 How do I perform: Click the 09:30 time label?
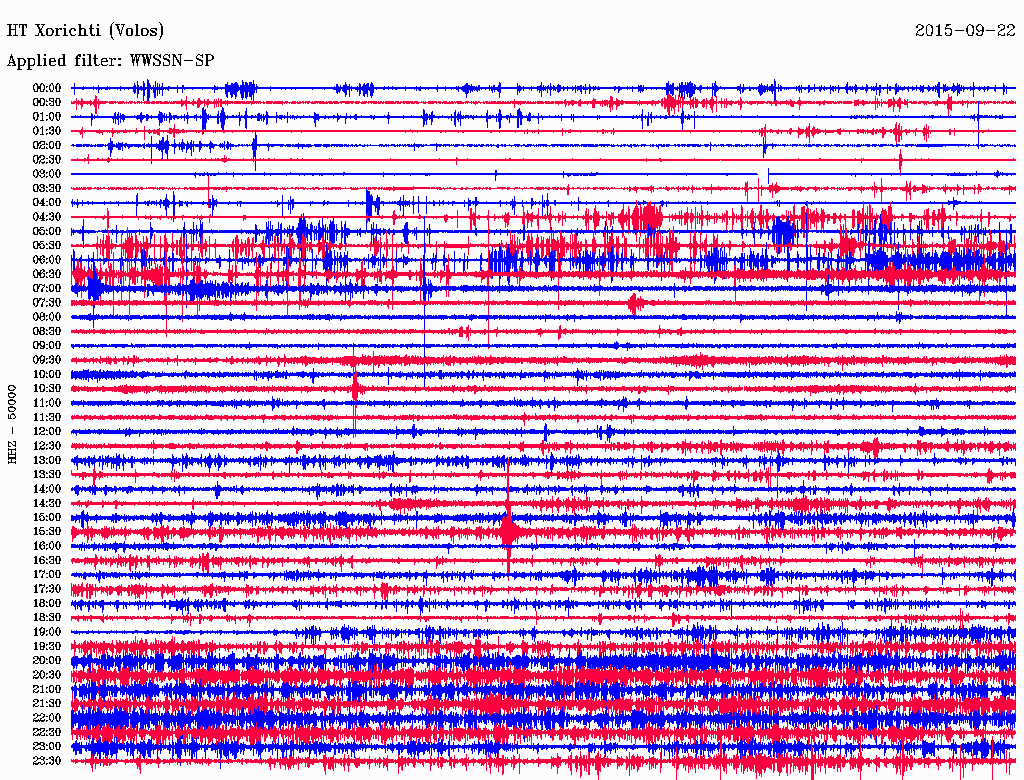point(47,360)
